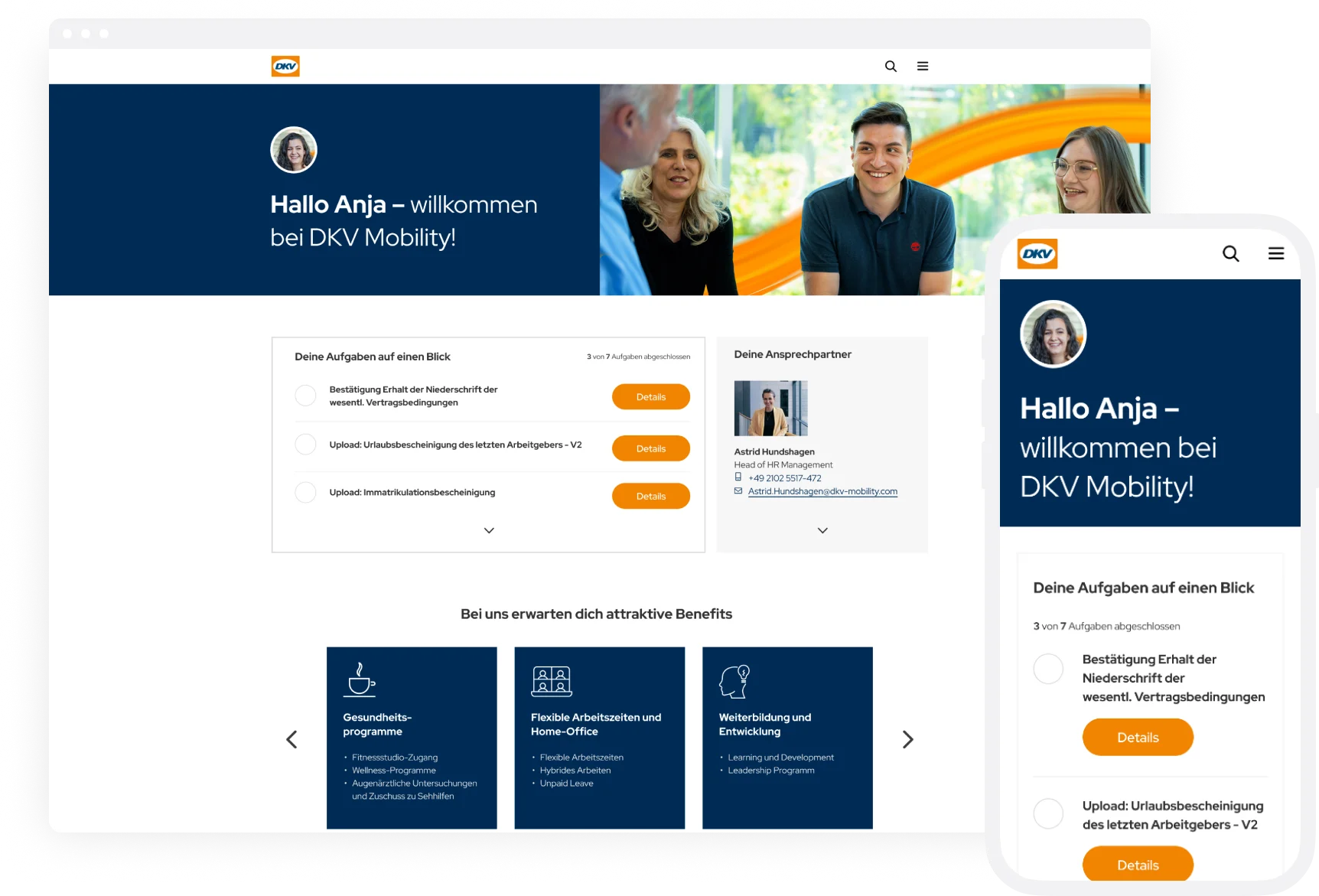The width and height of the screenshot is (1319, 896).
Task: Click the phone icon beside +49 2102 5517-472
Action: [738, 477]
